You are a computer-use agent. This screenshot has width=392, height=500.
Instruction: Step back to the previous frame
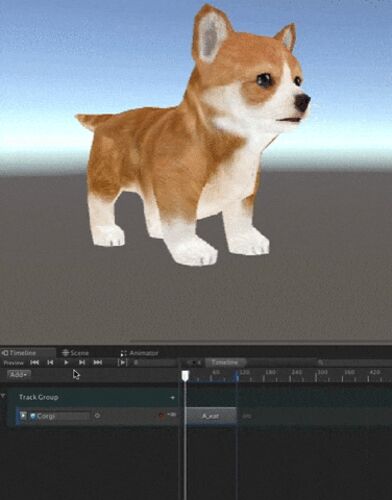pos(50,362)
